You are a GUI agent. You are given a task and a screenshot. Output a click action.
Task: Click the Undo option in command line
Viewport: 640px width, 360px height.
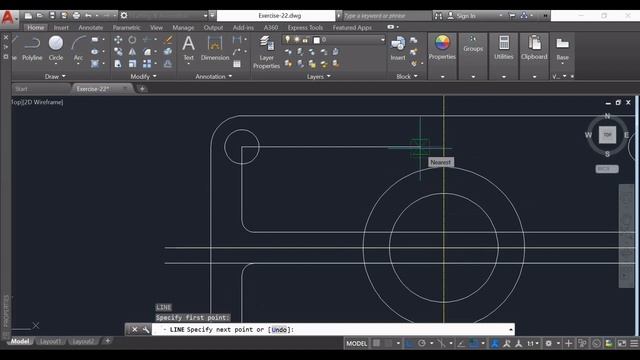[279, 329]
